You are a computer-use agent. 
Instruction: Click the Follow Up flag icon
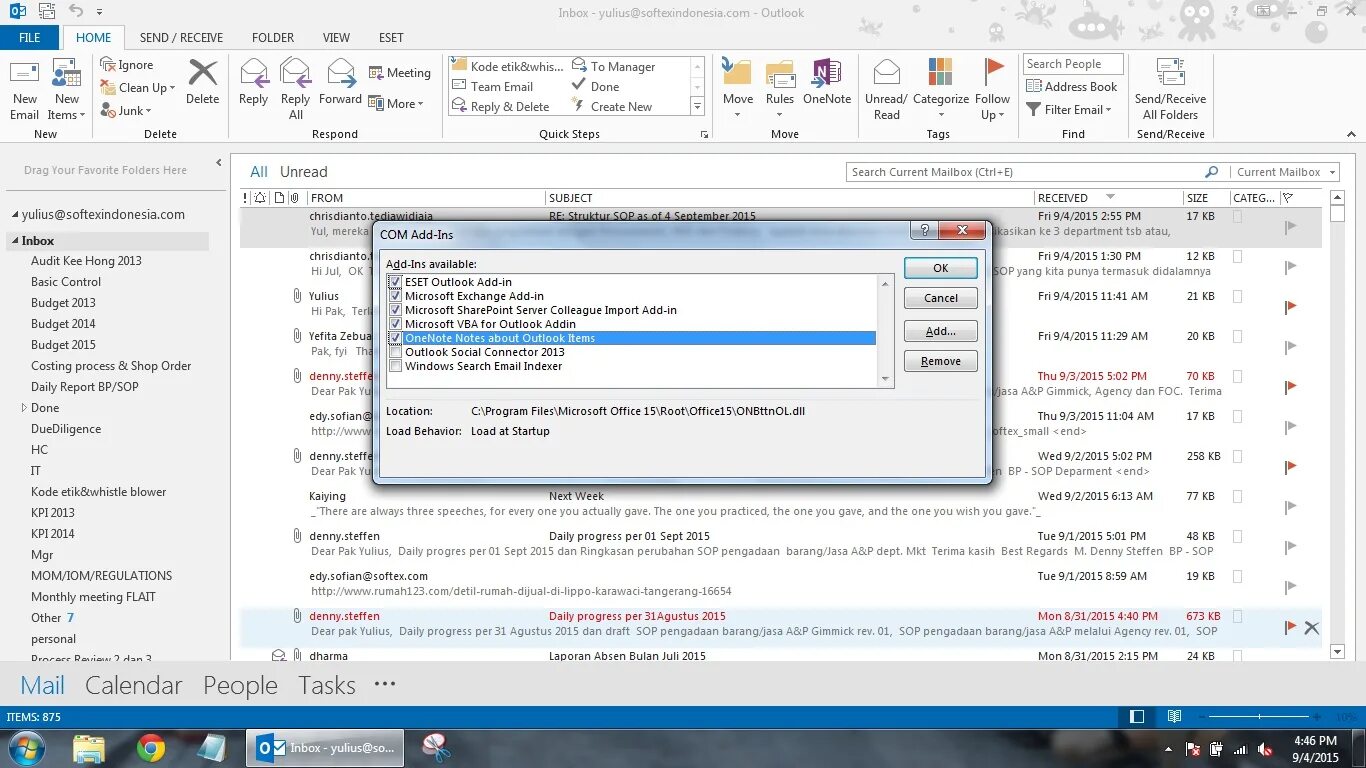tap(993, 72)
